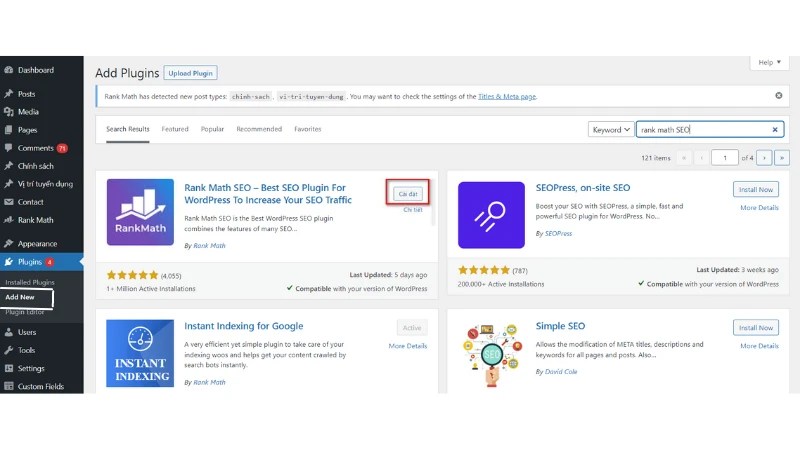Go to next page of results
This screenshot has width=800, height=450.
(x=764, y=158)
